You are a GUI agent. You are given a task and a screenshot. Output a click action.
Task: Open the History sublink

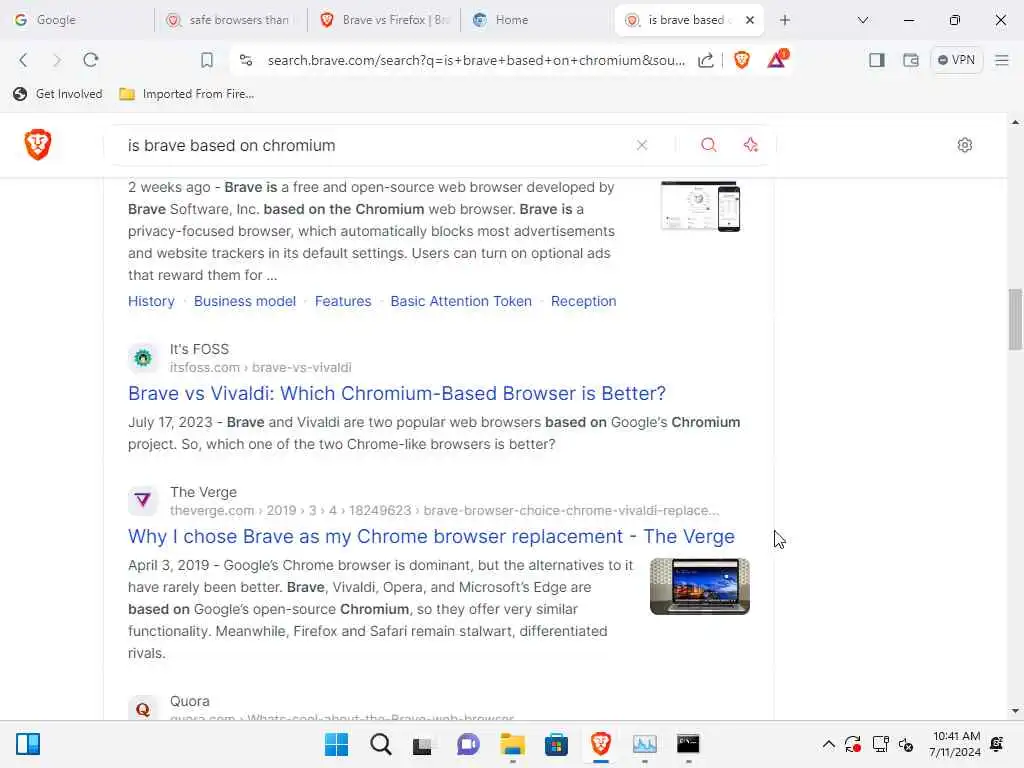click(x=152, y=301)
